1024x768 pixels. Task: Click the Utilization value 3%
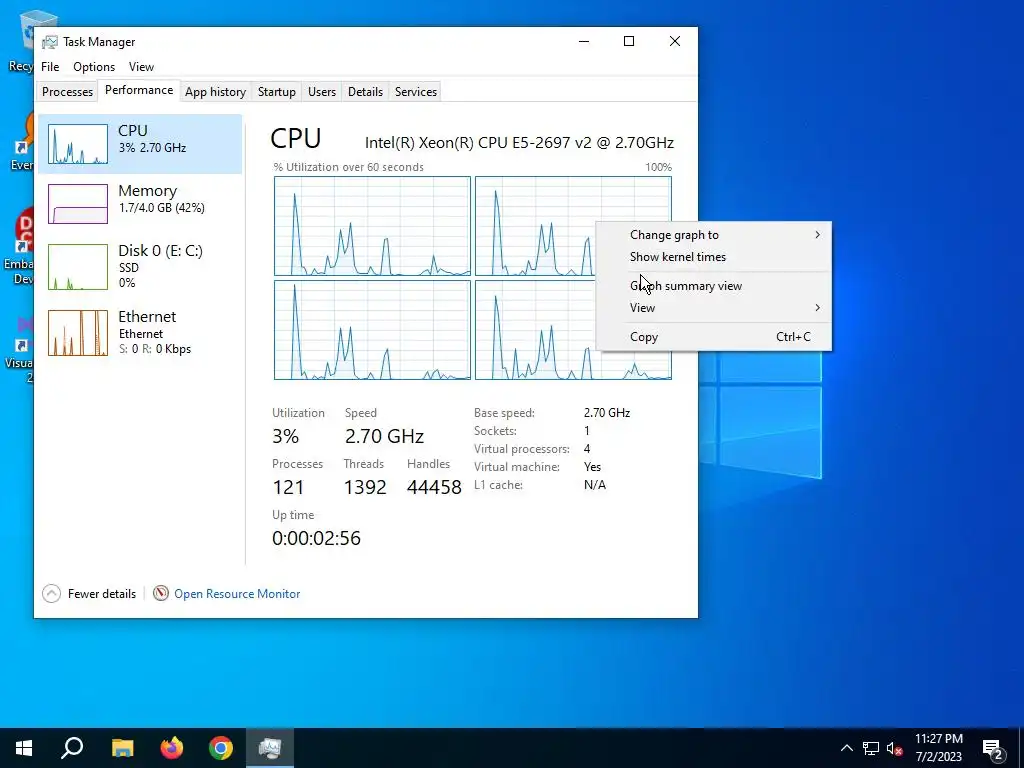[x=285, y=436]
